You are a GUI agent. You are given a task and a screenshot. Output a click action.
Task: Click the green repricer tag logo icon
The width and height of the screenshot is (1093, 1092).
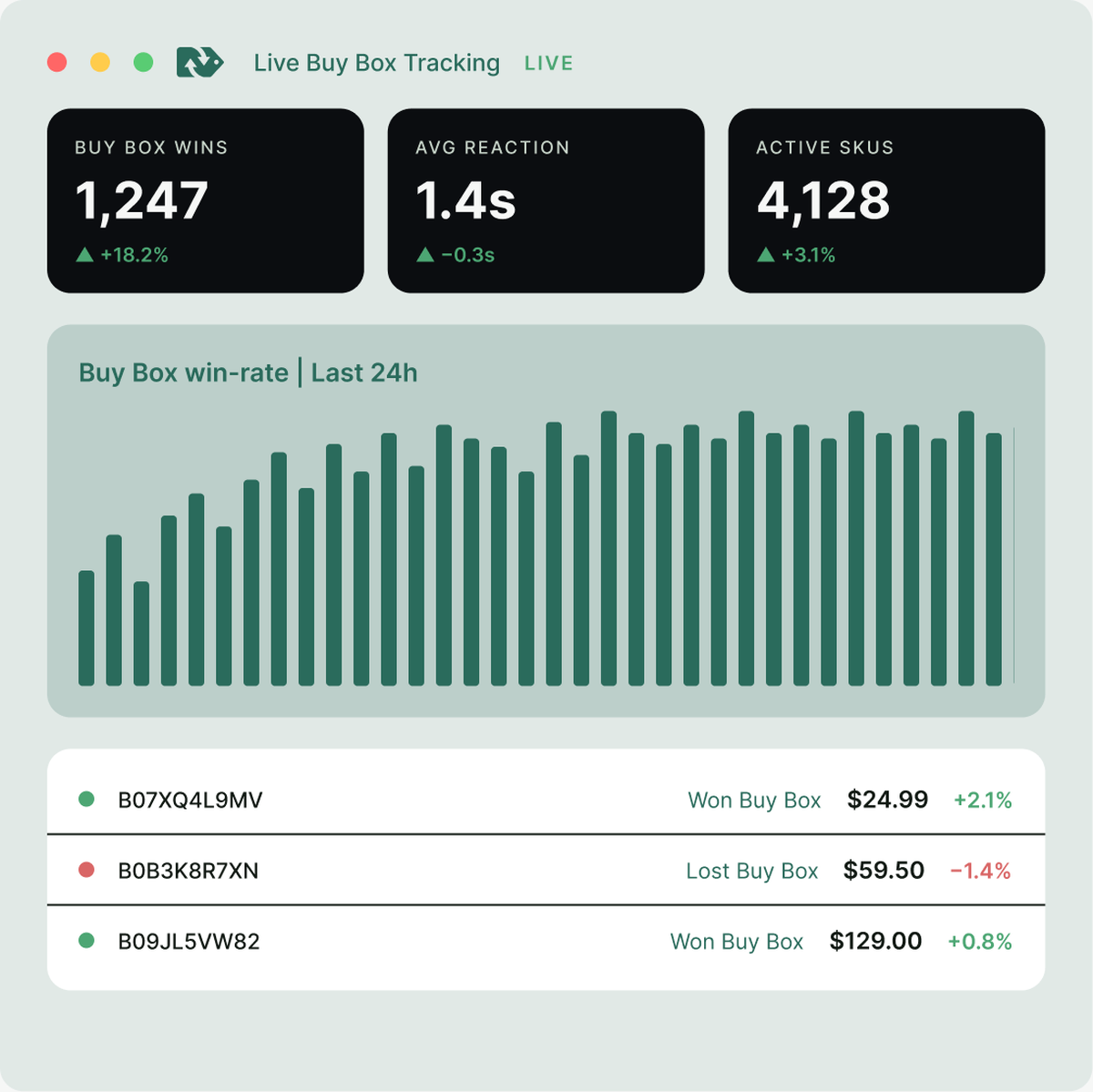coord(199,62)
